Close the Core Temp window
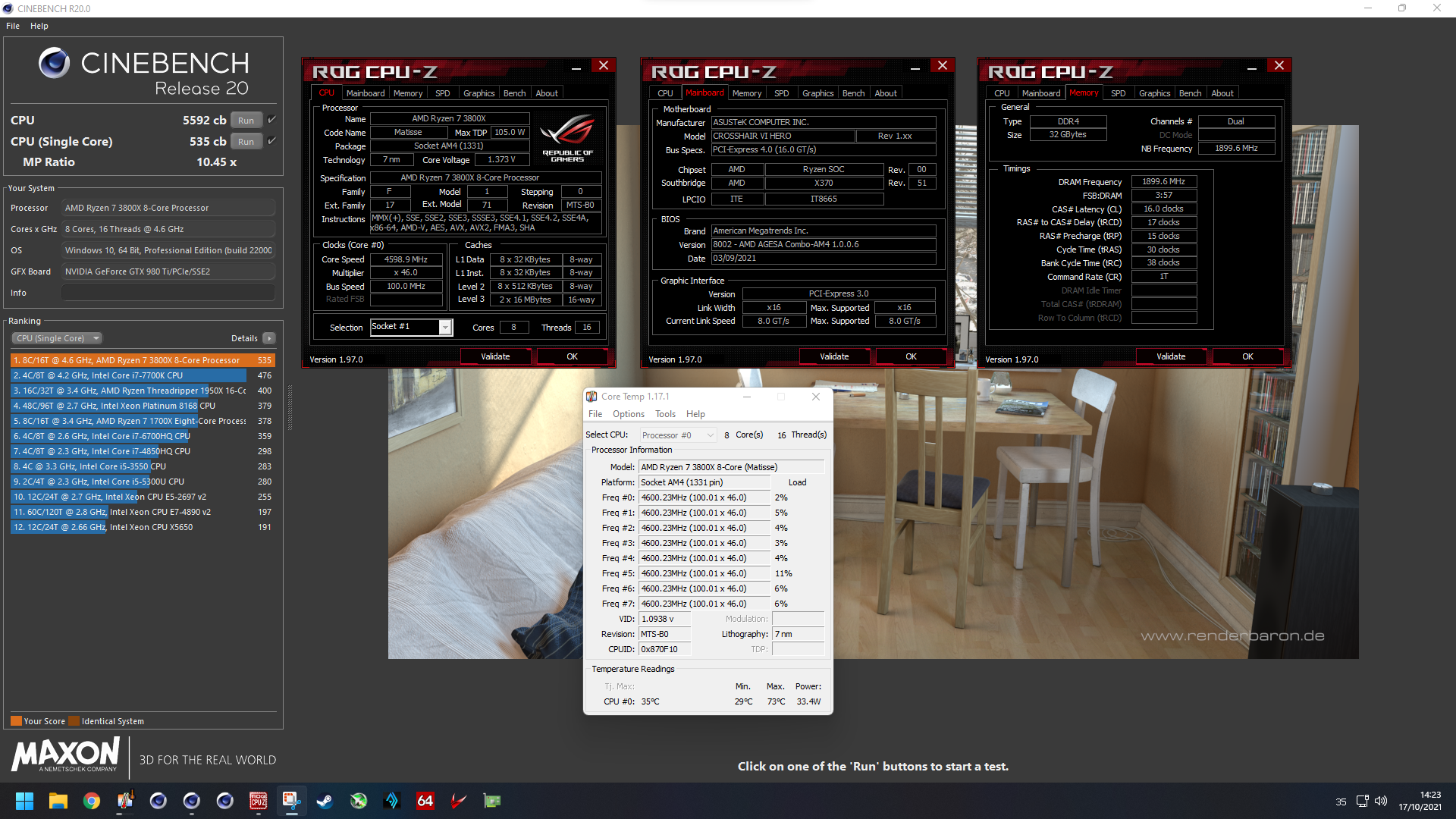Image resolution: width=1456 pixels, height=819 pixels. (815, 397)
